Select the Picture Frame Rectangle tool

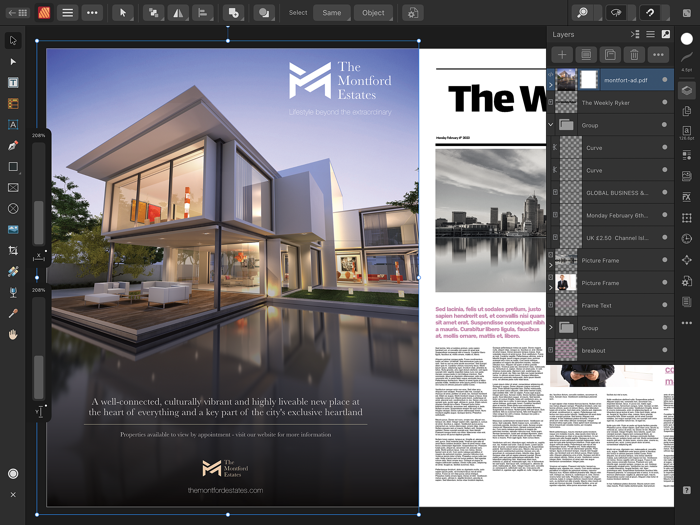13,188
